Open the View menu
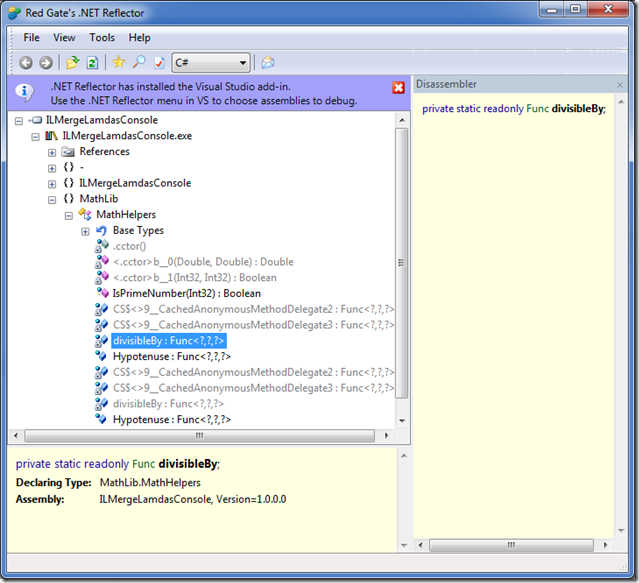639x583 pixels. (64, 37)
